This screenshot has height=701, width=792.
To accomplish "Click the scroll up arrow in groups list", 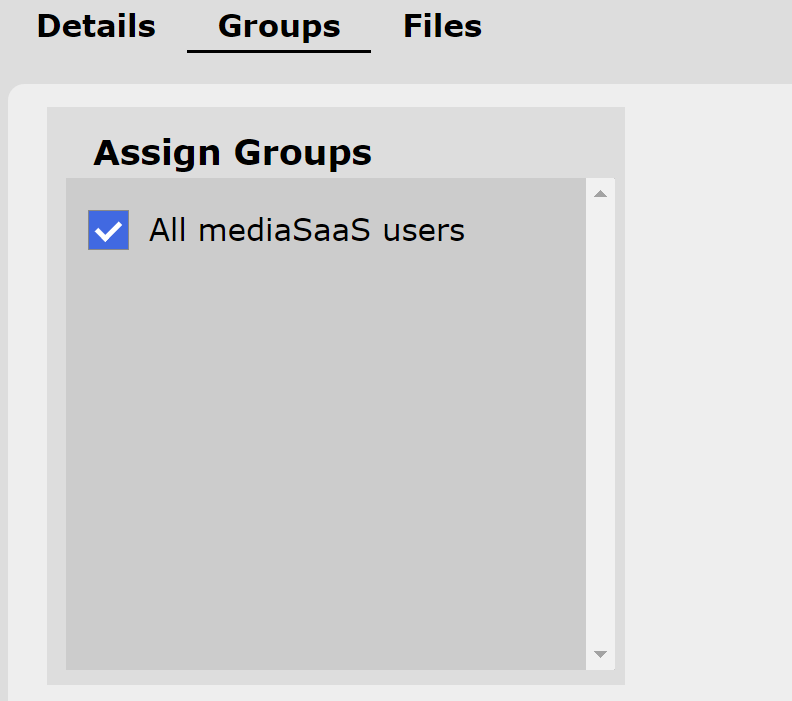I will (x=600, y=193).
